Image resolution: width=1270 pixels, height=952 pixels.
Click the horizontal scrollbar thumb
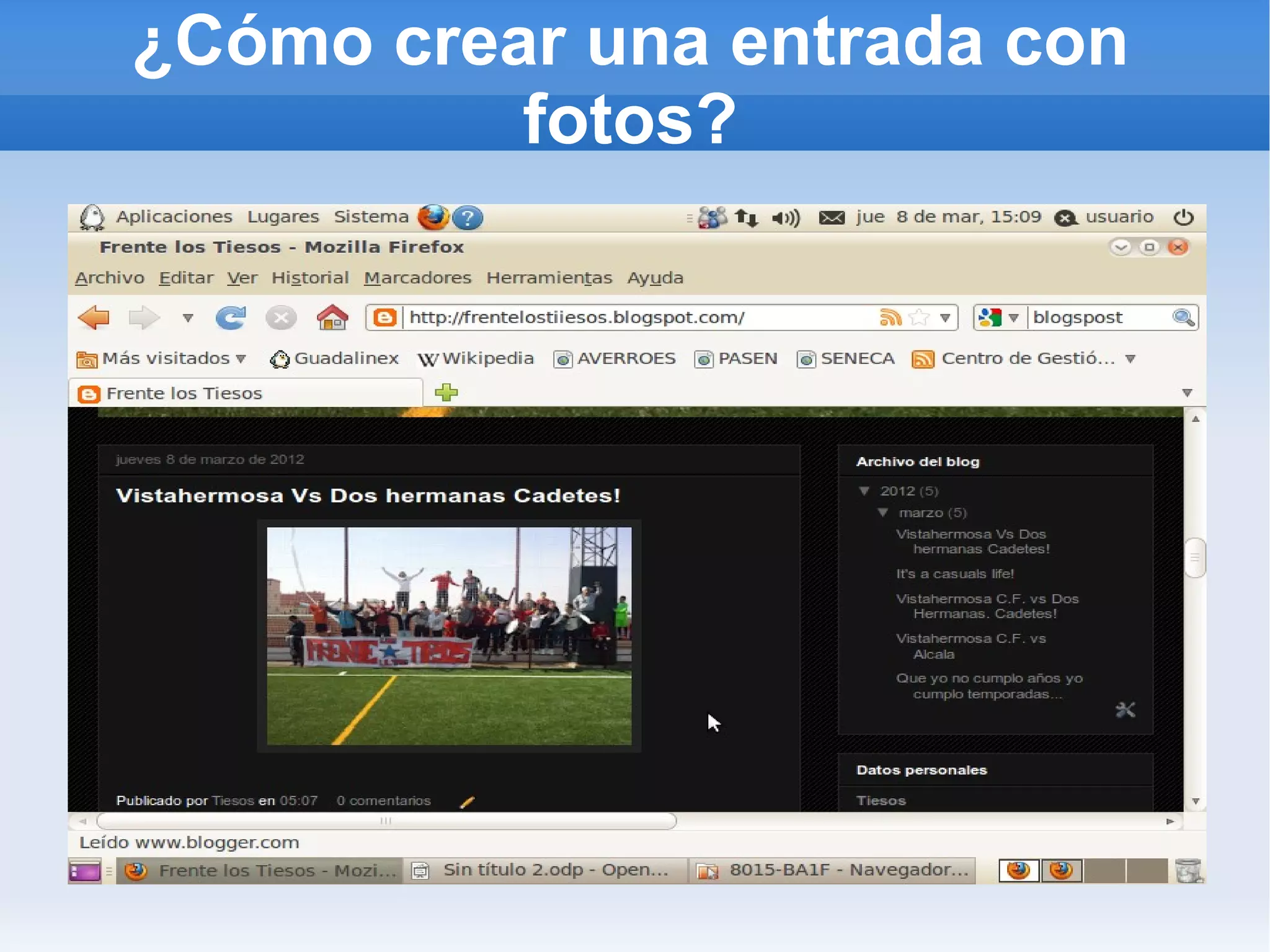[386, 821]
